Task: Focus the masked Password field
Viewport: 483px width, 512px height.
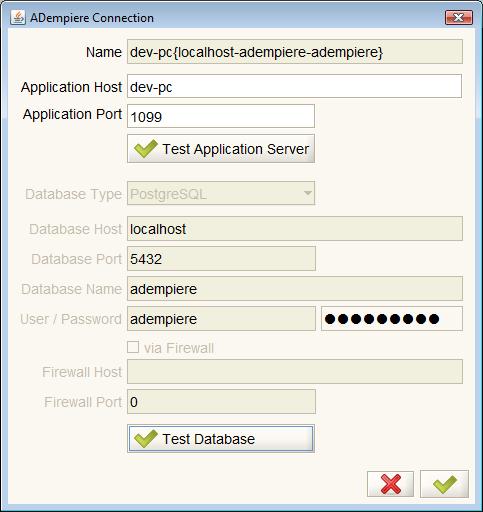Action: (x=392, y=319)
